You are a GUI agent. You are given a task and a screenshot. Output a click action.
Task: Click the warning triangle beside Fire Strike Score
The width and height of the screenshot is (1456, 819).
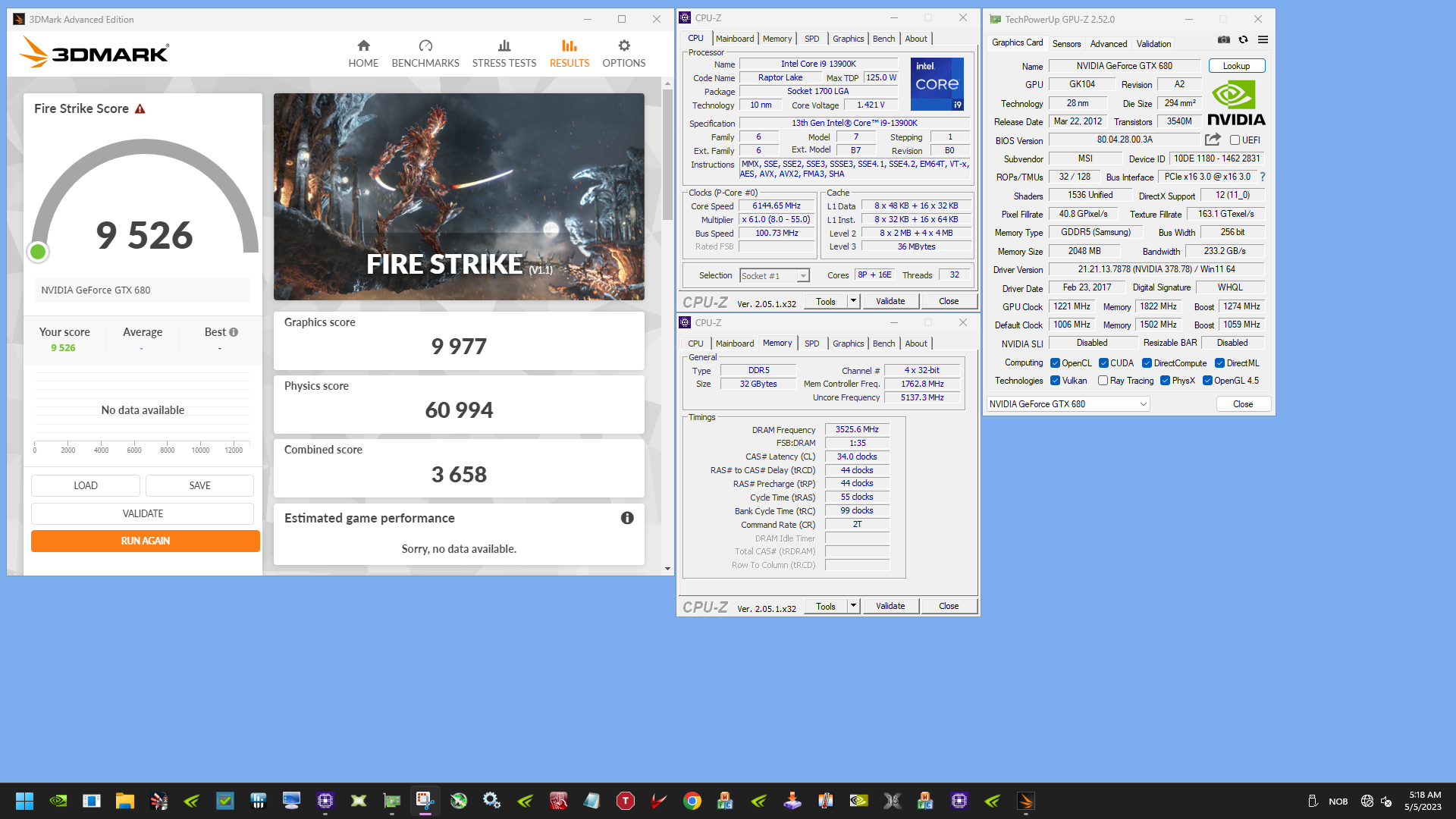click(140, 109)
